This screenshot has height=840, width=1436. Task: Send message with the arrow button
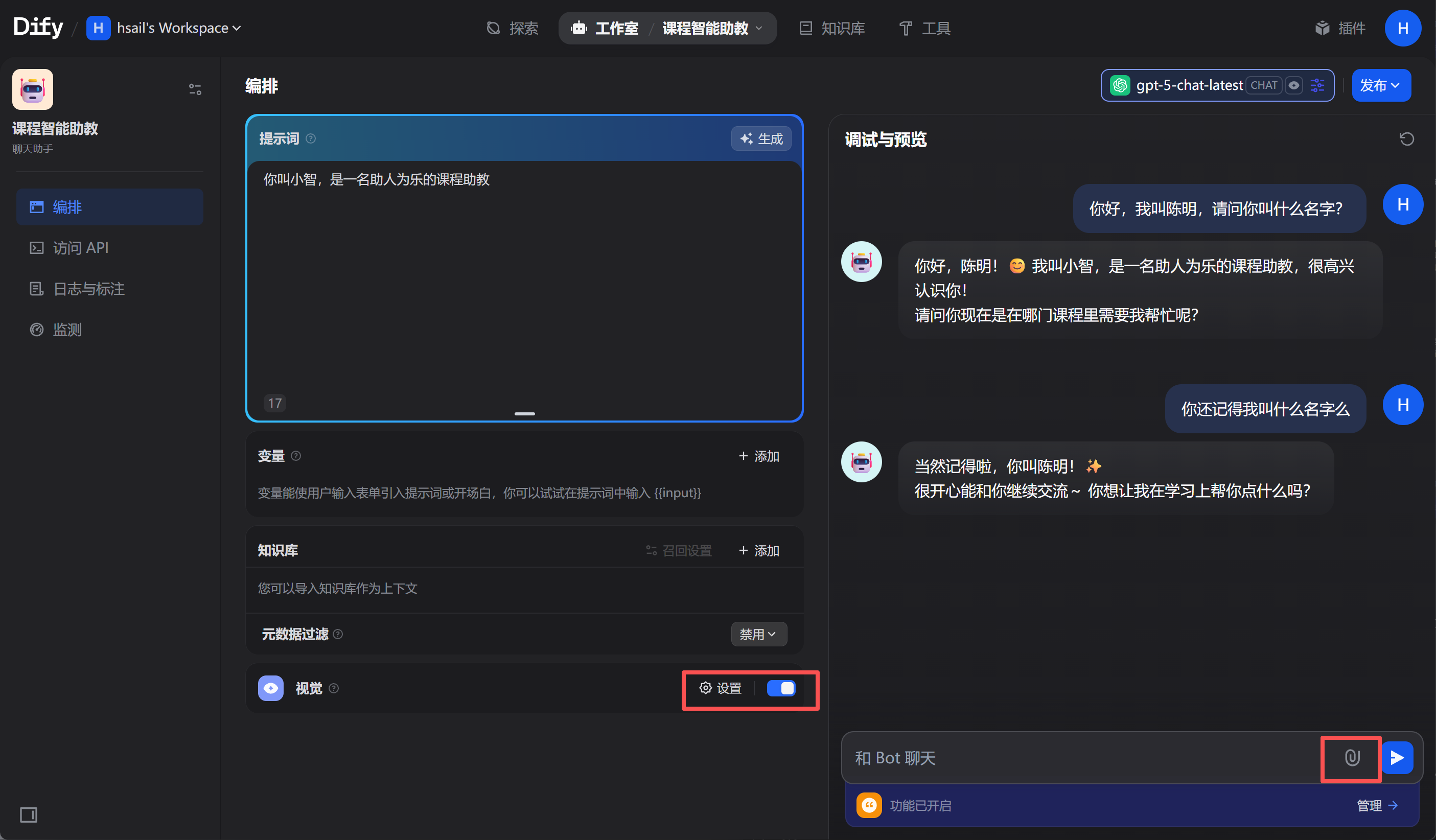point(1397,758)
